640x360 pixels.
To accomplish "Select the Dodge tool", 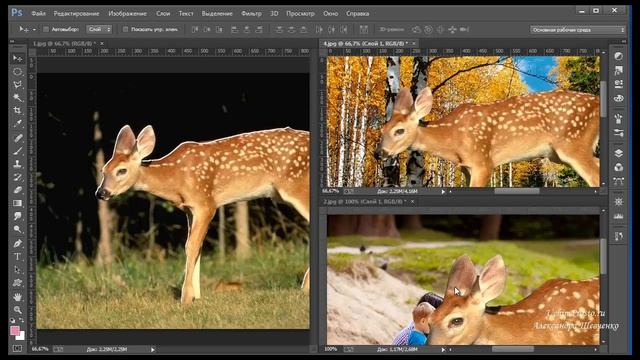I will point(17,229).
